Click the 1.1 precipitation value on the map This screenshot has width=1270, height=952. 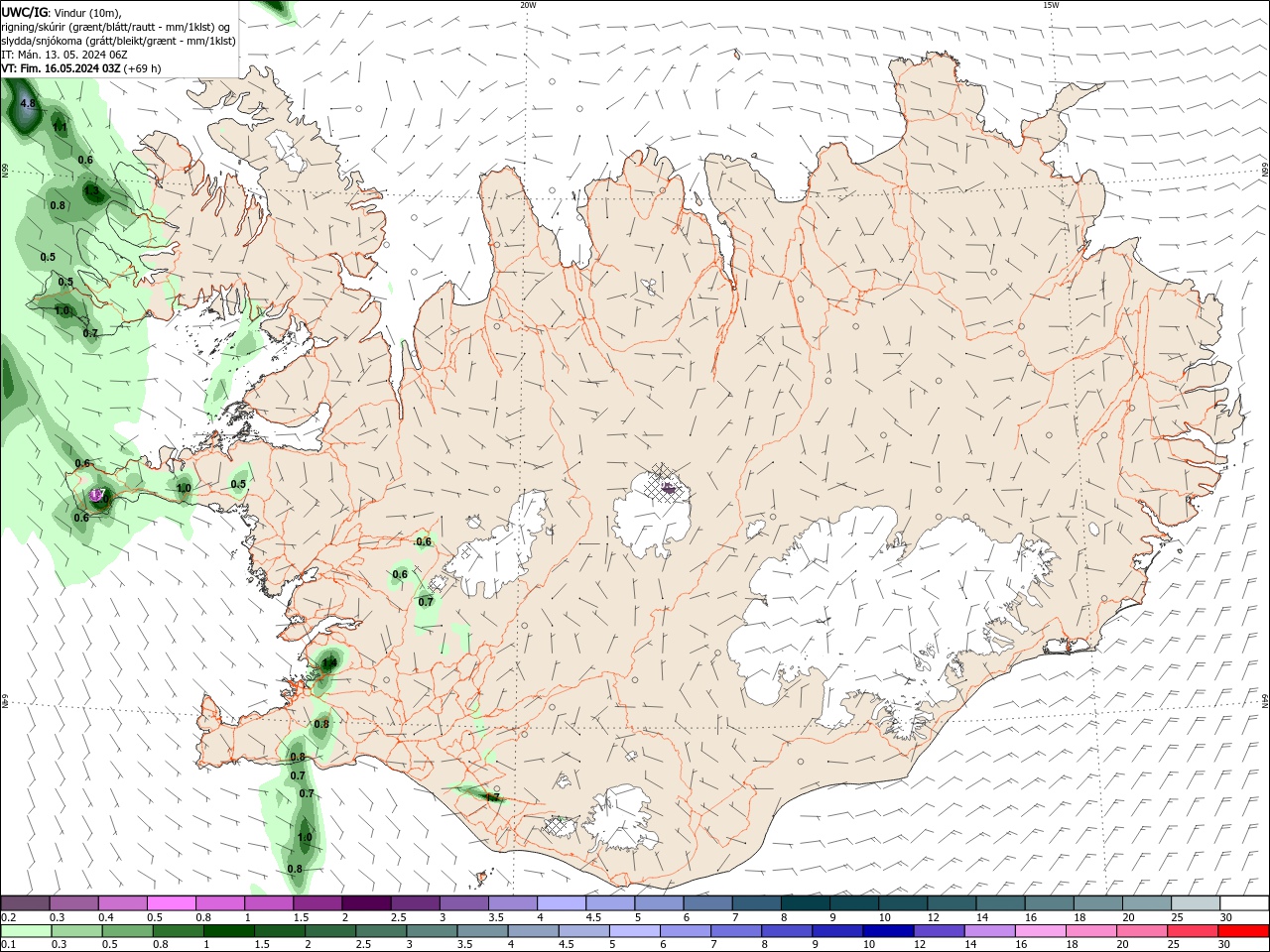click(60, 127)
